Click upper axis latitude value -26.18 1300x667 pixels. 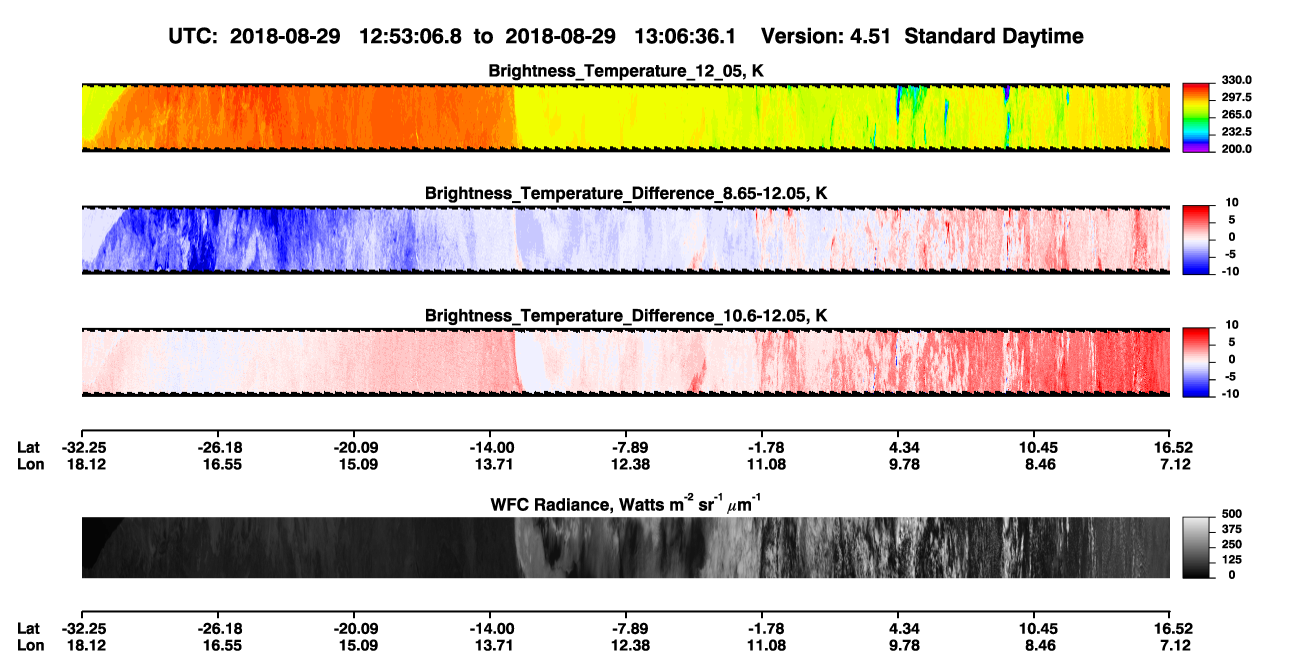(x=217, y=447)
